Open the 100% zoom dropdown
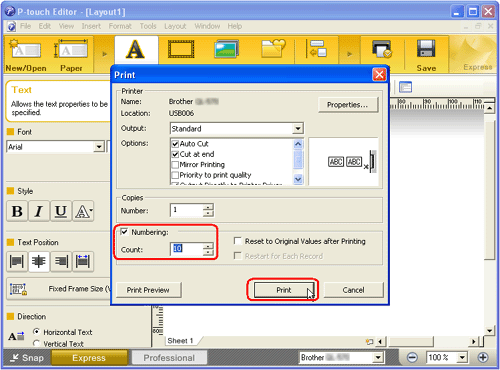500x370 pixels. [x=462, y=358]
